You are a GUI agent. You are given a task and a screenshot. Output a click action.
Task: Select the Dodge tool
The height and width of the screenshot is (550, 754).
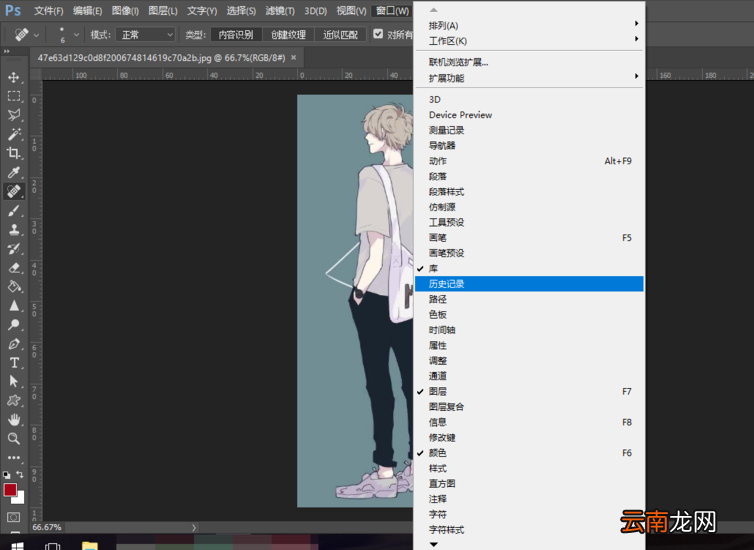[13, 325]
